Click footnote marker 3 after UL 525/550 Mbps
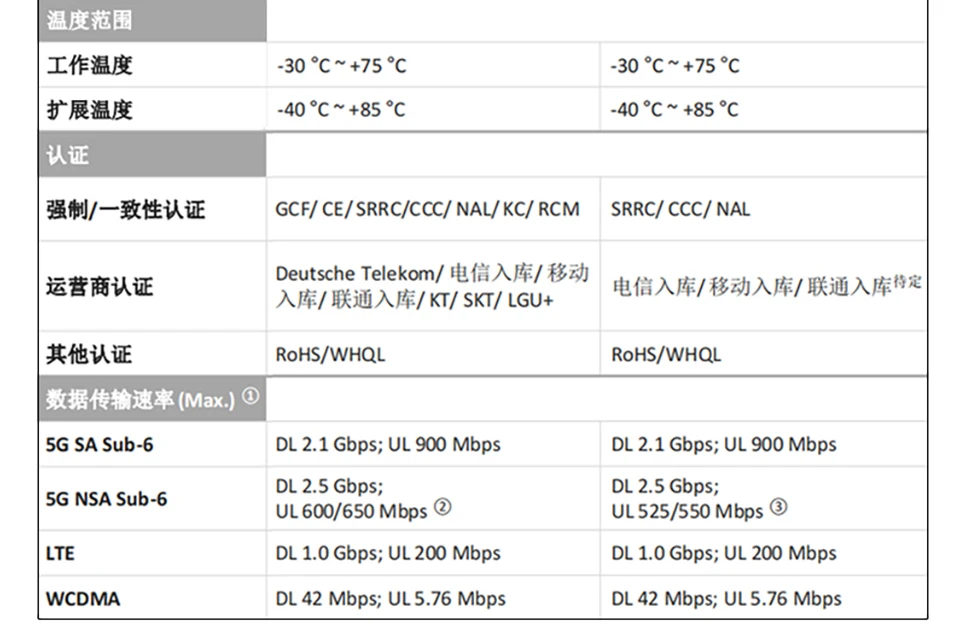 778,508
